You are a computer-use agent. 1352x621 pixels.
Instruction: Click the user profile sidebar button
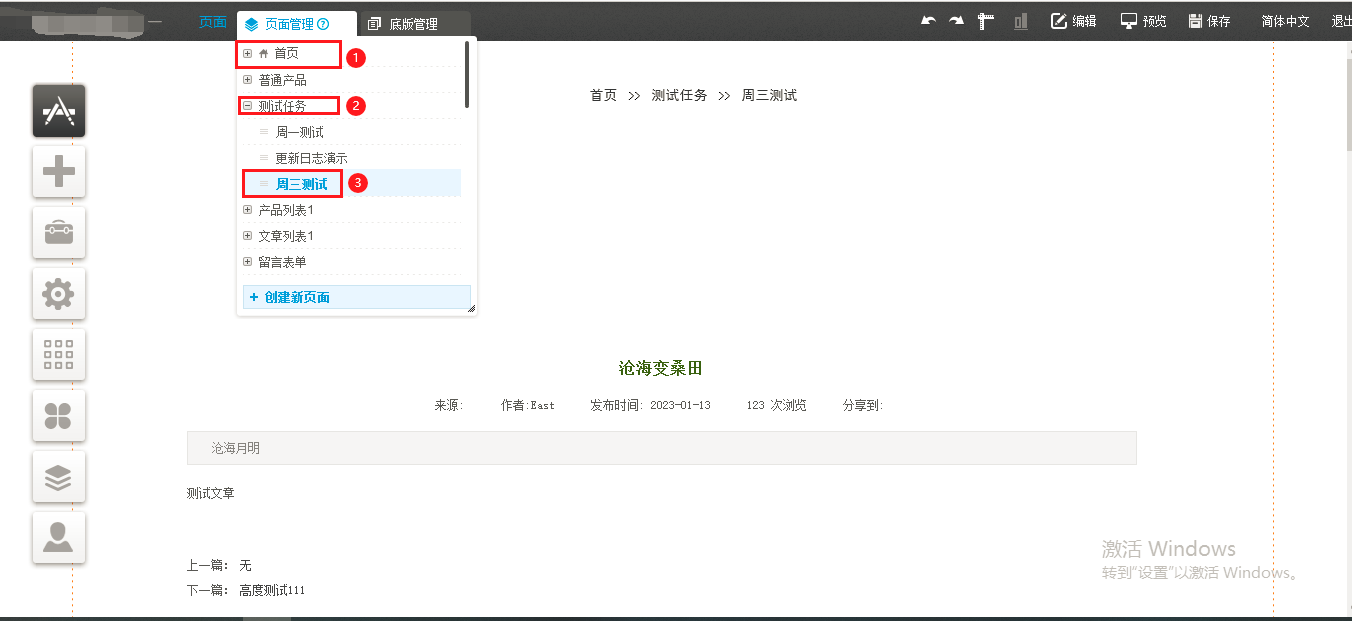pyautogui.click(x=59, y=538)
